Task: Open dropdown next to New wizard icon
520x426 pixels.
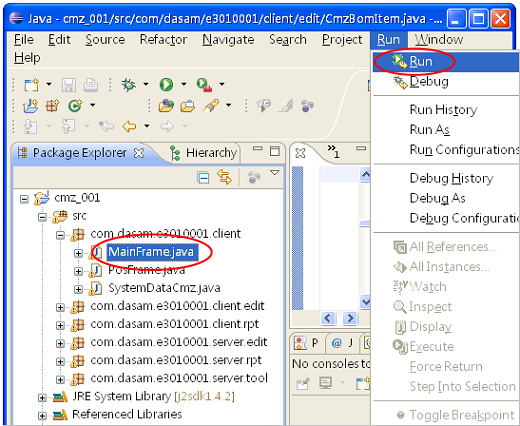Action: 49,84
